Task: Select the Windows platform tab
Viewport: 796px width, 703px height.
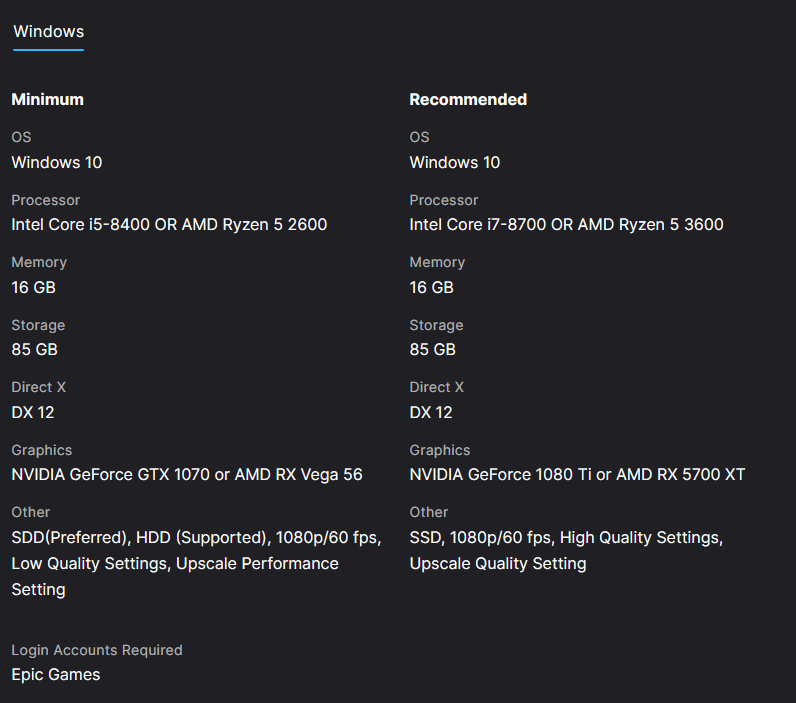Action: pos(48,32)
